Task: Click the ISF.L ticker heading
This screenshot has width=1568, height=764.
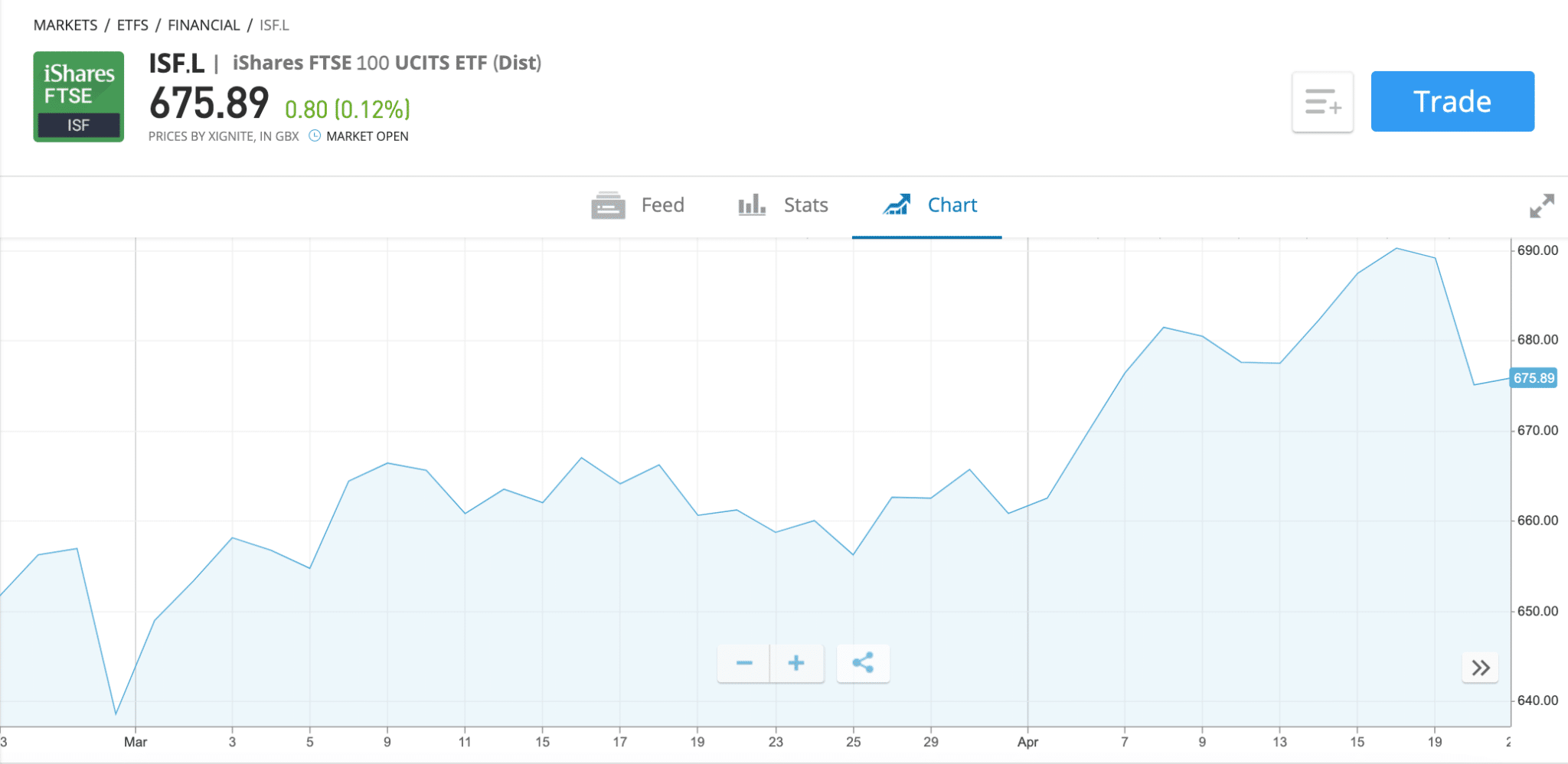Action: click(177, 64)
